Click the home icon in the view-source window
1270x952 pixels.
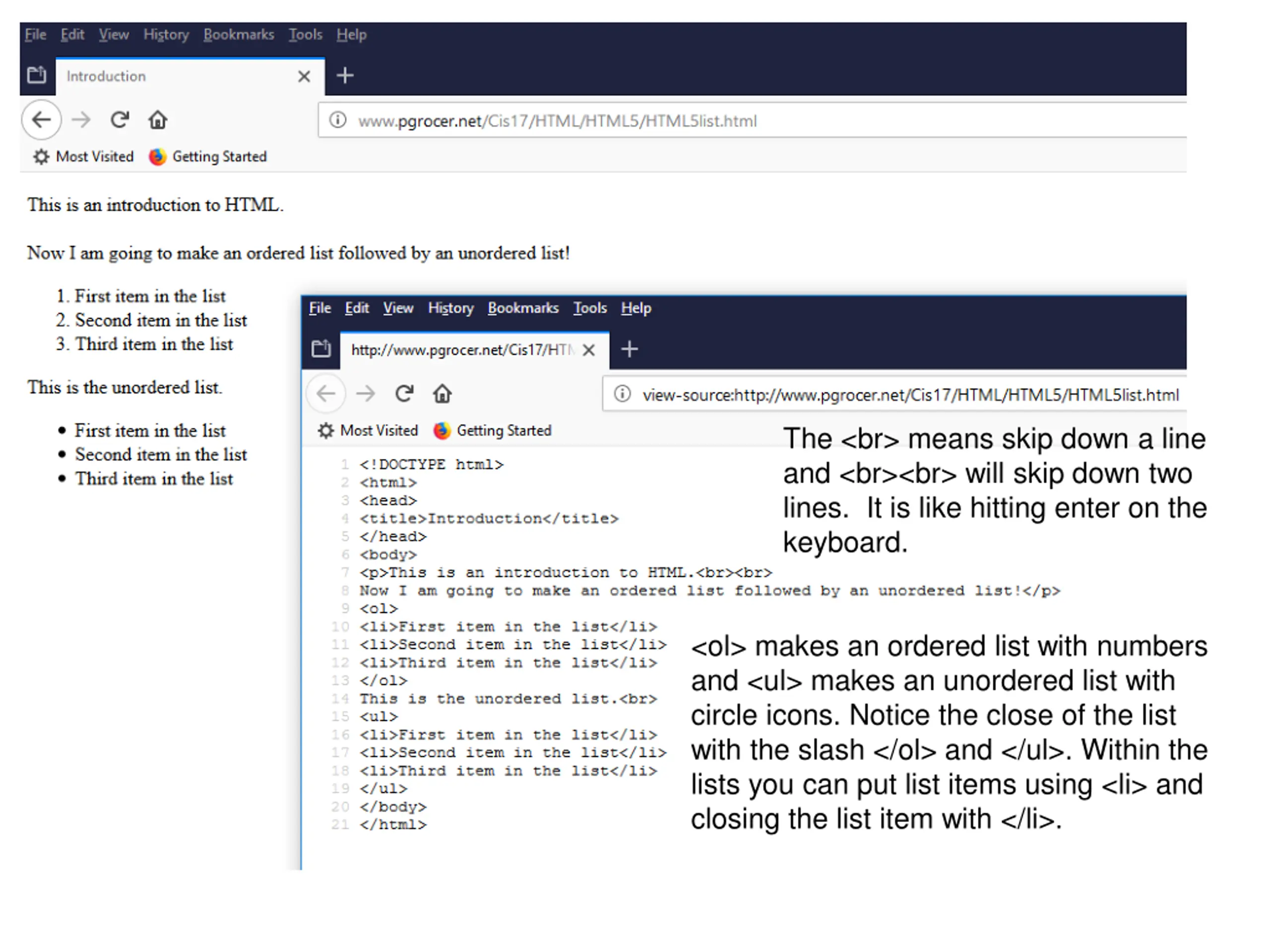click(442, 394)
